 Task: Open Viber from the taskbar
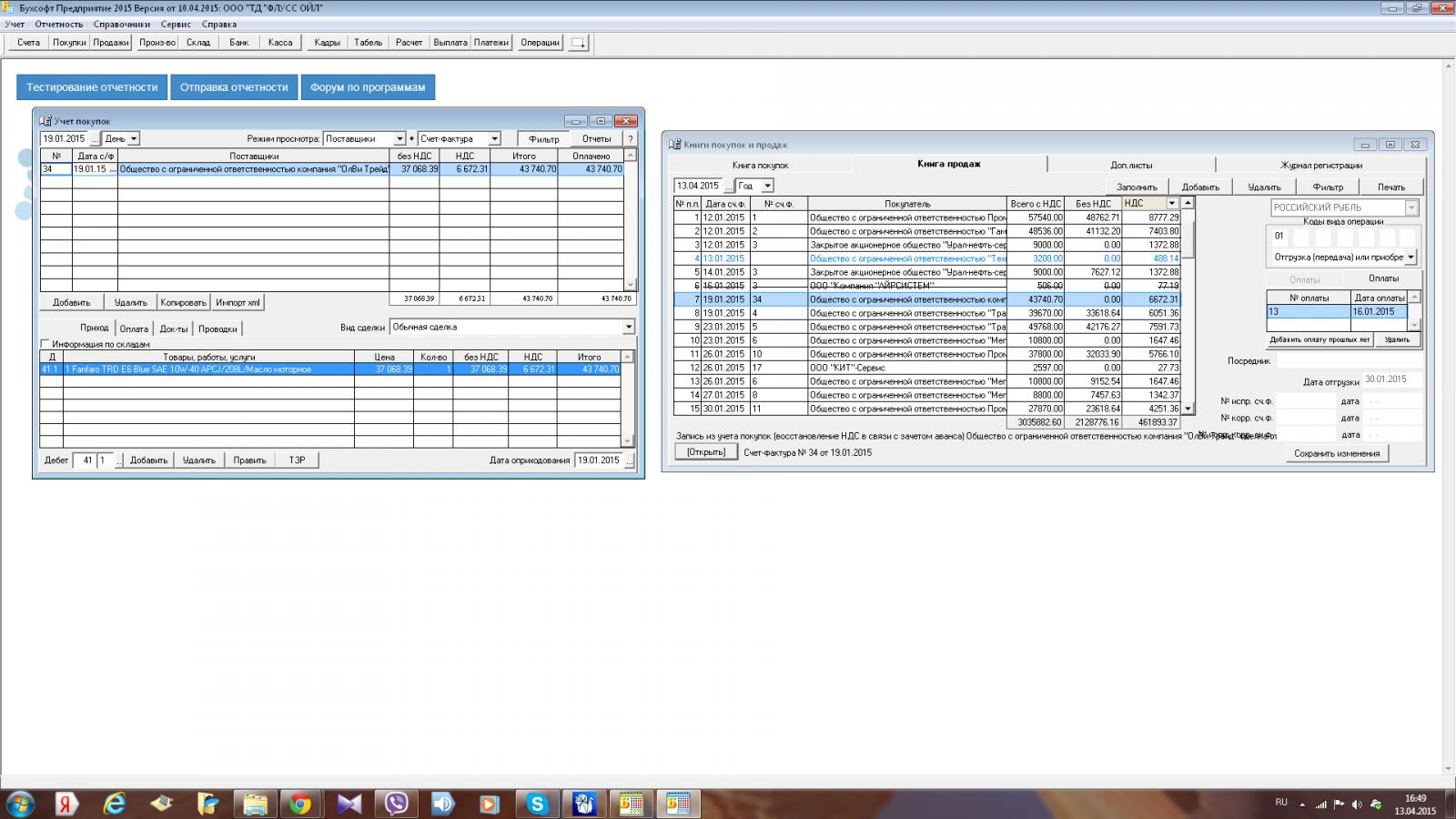396,804
